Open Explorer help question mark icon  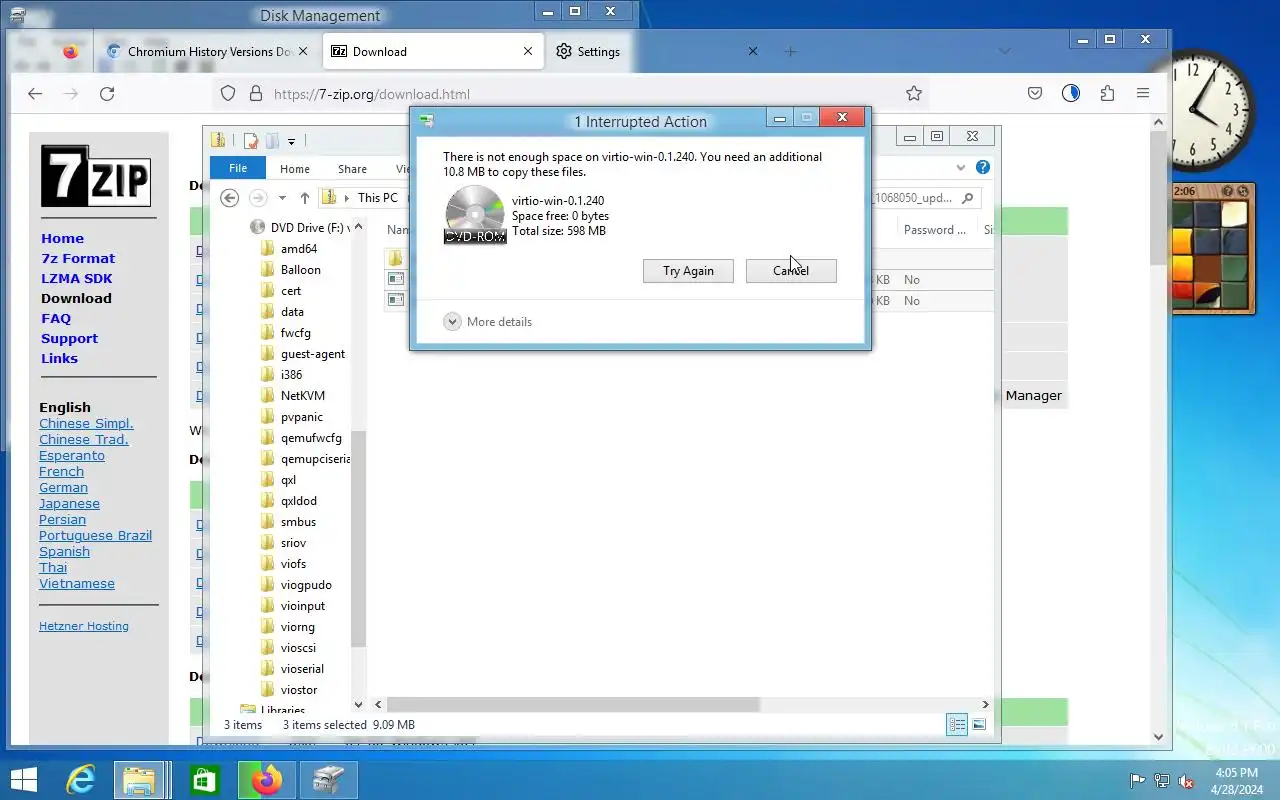pyautogui.click(x=983, y=168)
